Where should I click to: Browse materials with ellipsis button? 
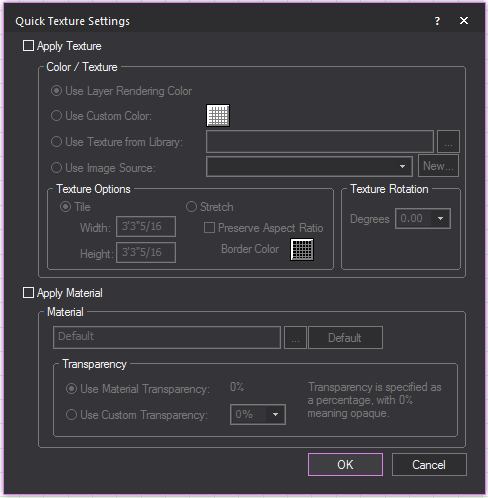click(x=295, y=338)
